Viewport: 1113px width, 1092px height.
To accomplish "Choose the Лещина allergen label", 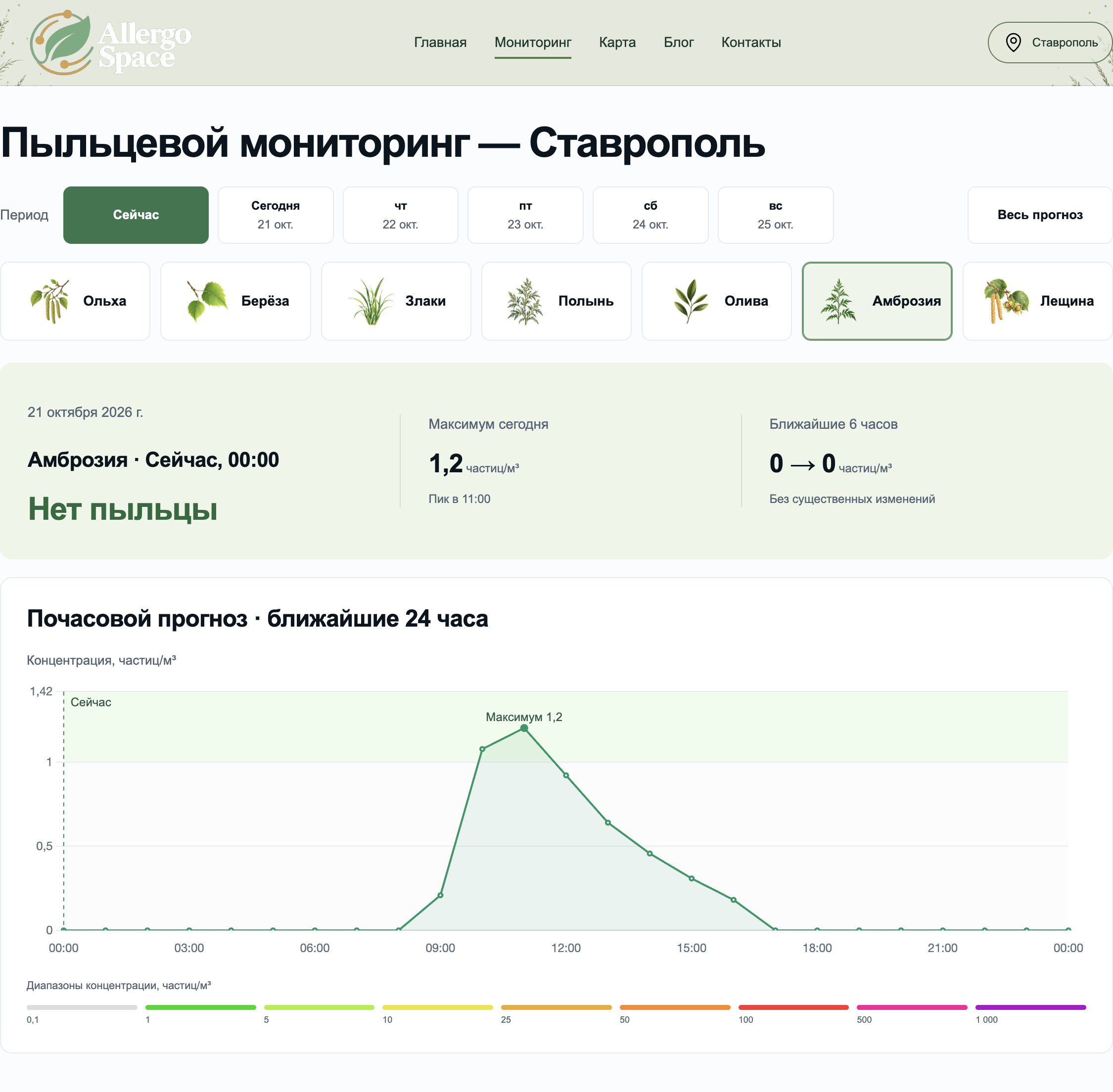I will point(1067,301).
